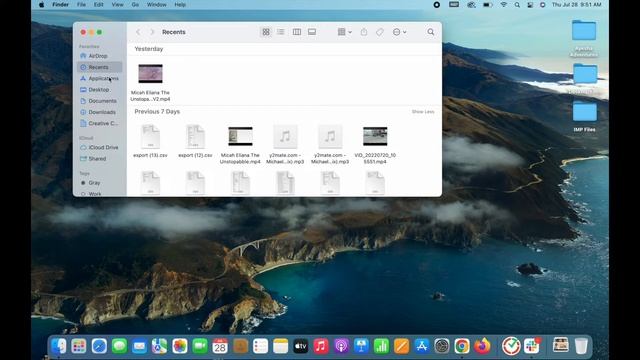
Task: Open Notes from the Dock
Action: pyautogui.click(x=280, y=346)
